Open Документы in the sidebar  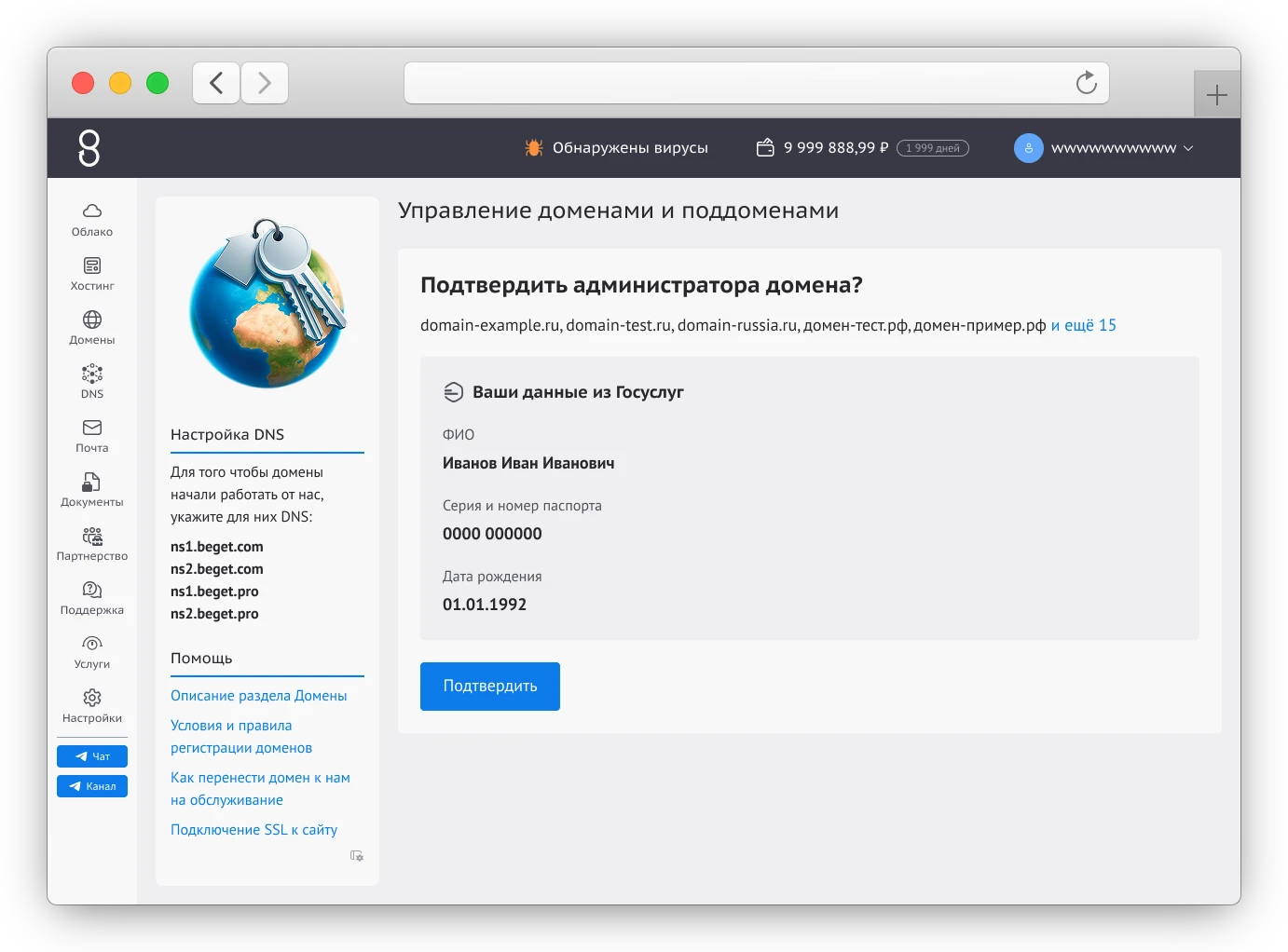[91, 490]
